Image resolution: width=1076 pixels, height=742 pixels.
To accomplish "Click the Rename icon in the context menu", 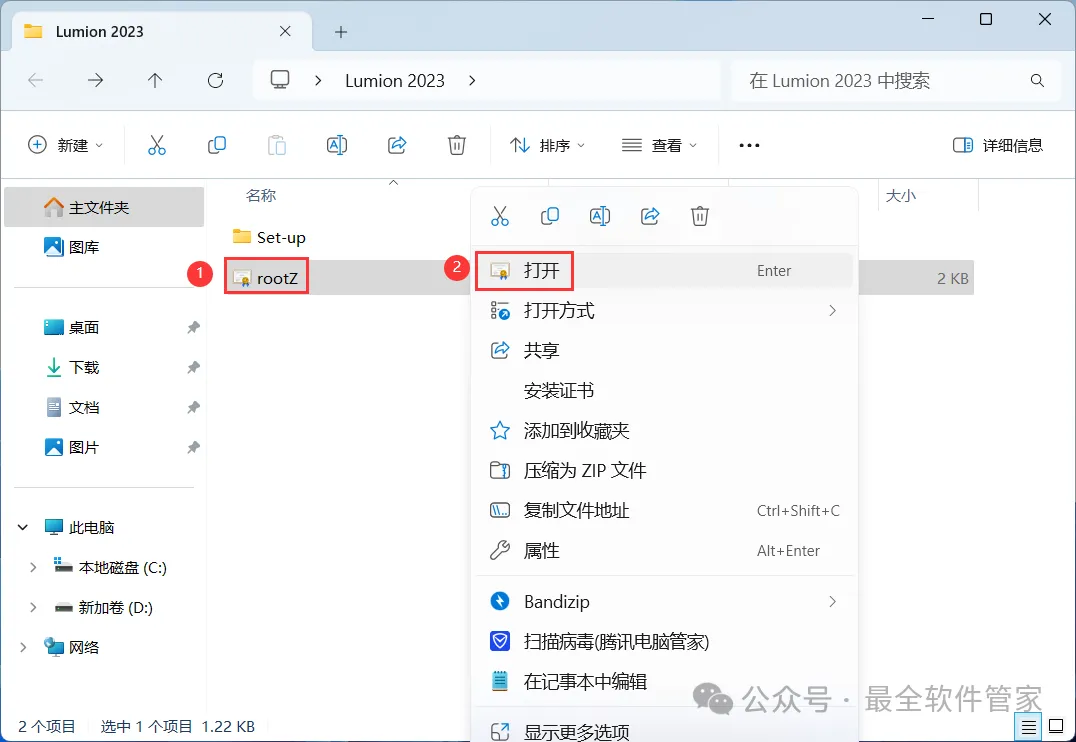I will tap(600, 216).
